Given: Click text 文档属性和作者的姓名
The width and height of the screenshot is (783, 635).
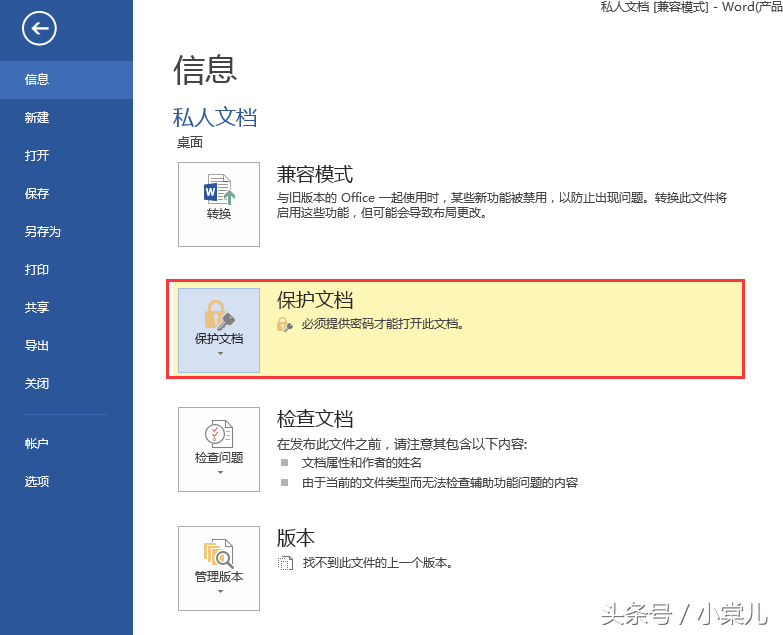Looking at the screenshot, I should 362,463.
